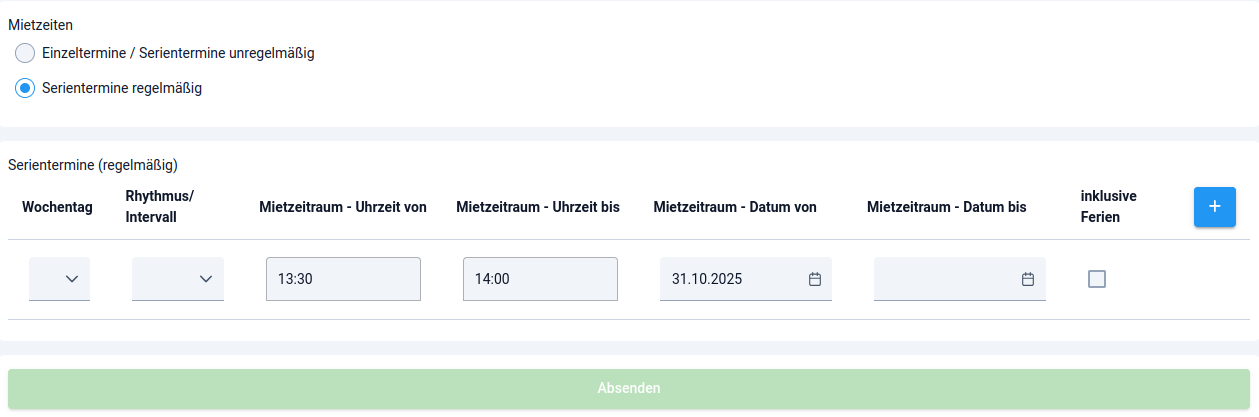Select Einzeltermine / Serientermine unregelmäßig radio option

pos(25,53)
